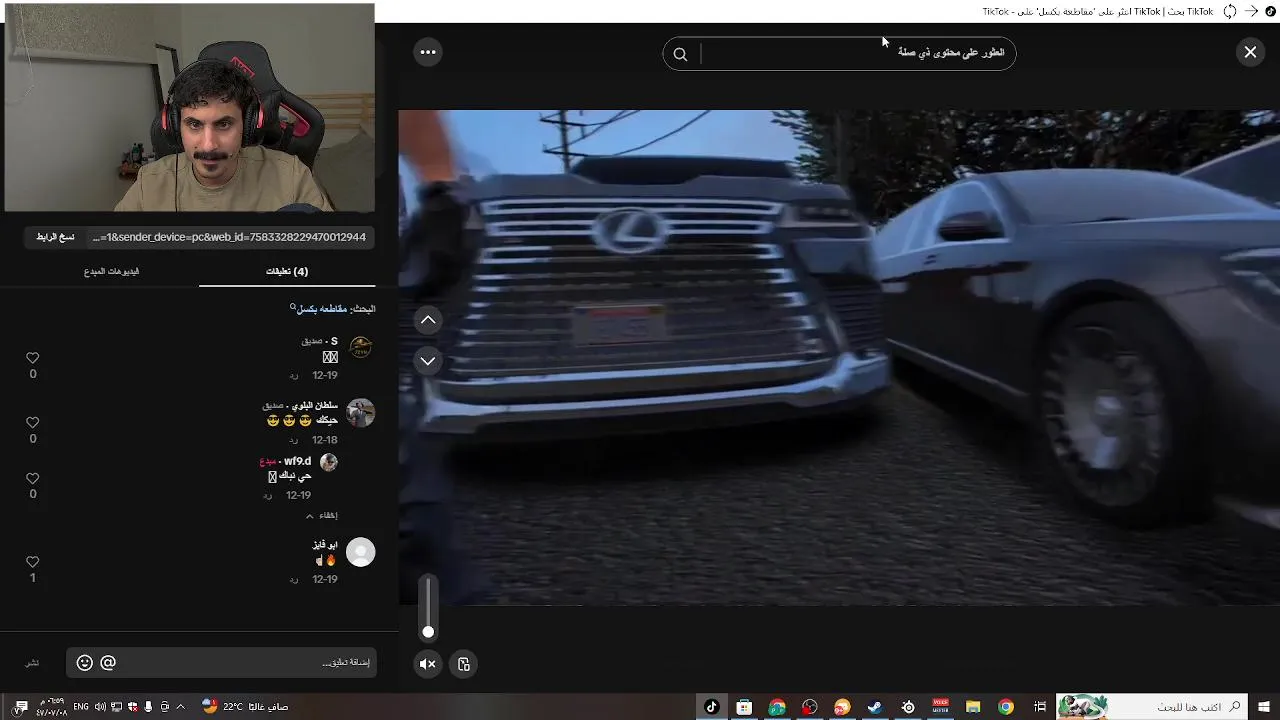Click the video URL text with sender_device
The width and height of the screenshot is (1280, 720).
[229, 237]
